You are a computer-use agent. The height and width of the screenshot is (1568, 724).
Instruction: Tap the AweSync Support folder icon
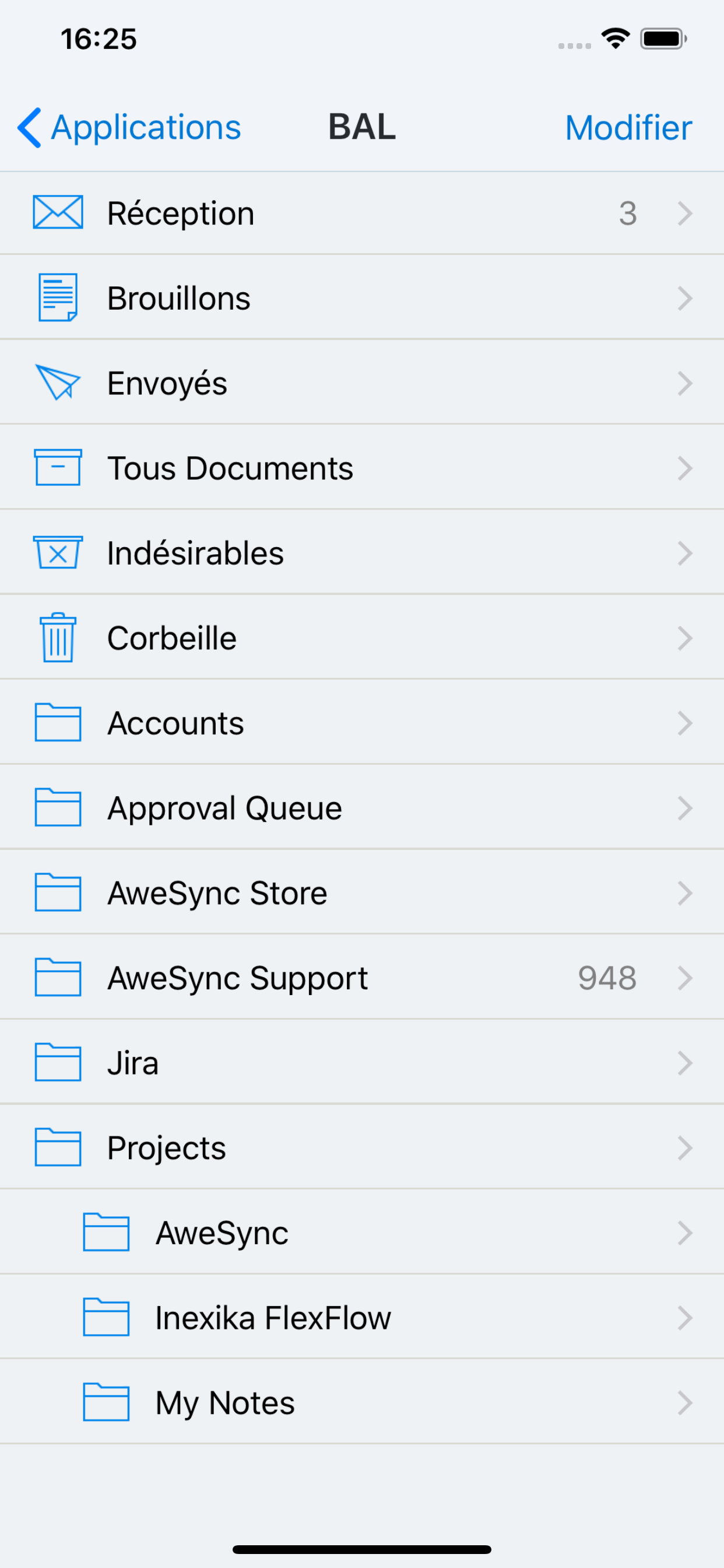coord(58,978)
